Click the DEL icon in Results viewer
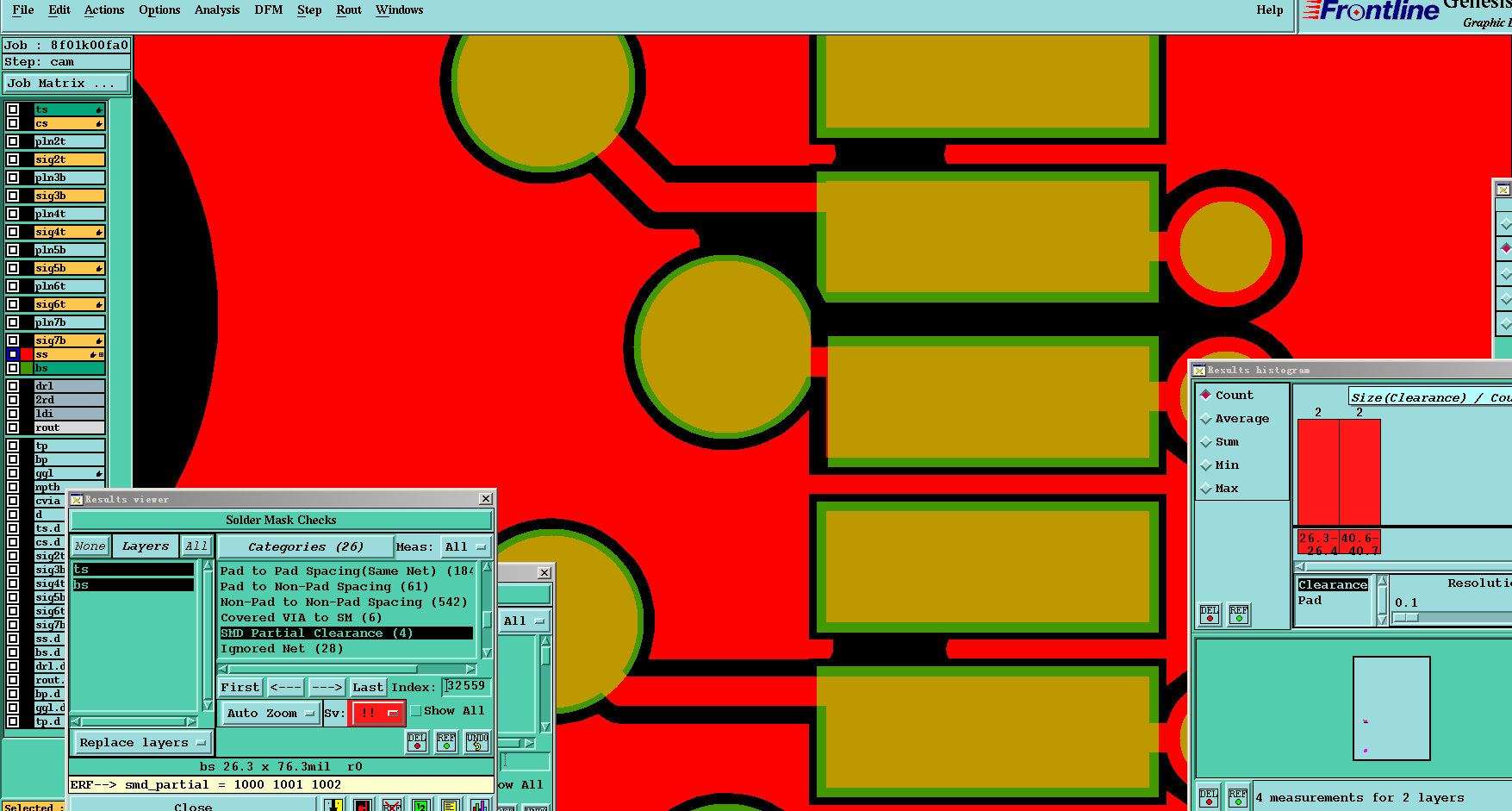Screen dimensions: 1512x811 (x=417, y=742)
